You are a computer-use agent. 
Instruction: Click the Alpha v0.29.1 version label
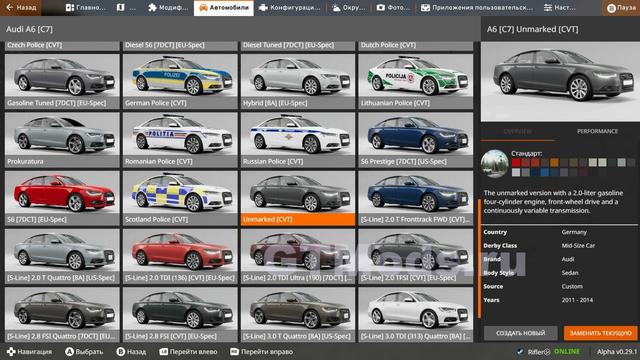pos(616,351)
